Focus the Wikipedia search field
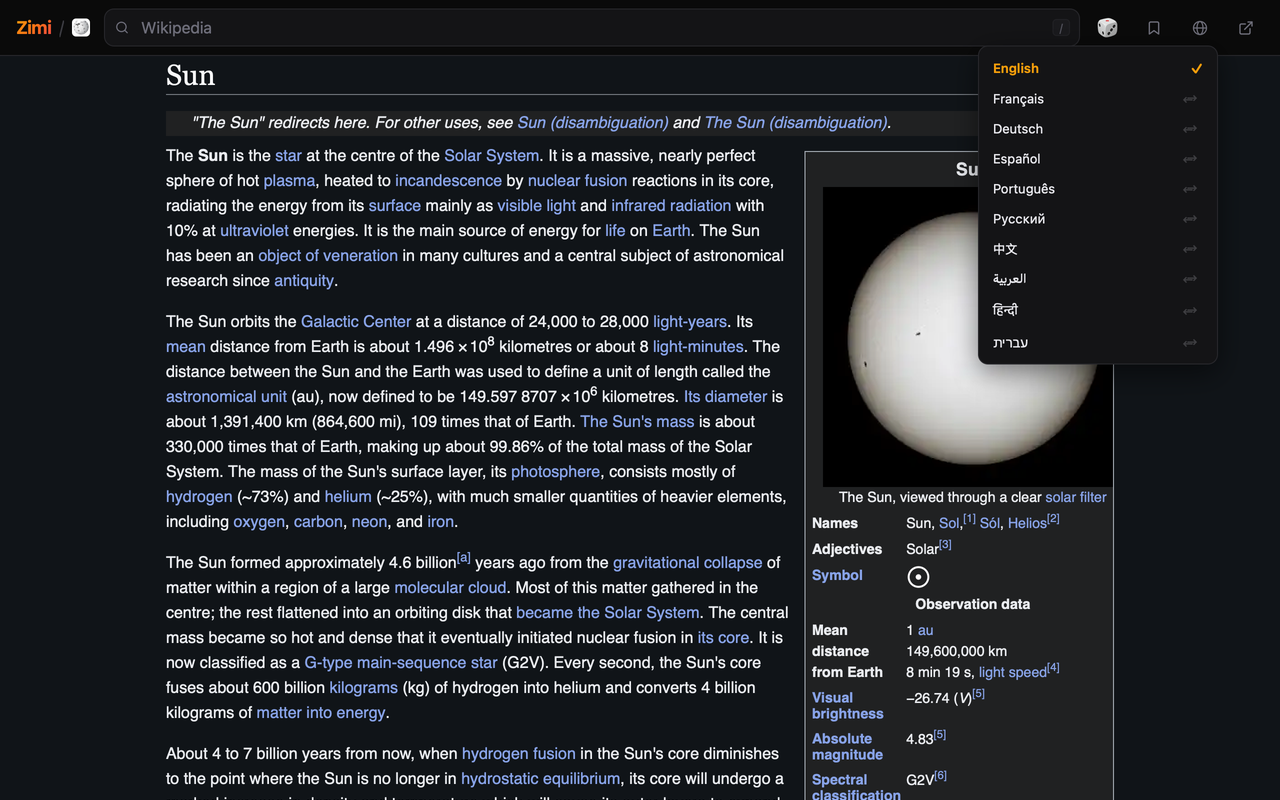 [x=592, y=28]
